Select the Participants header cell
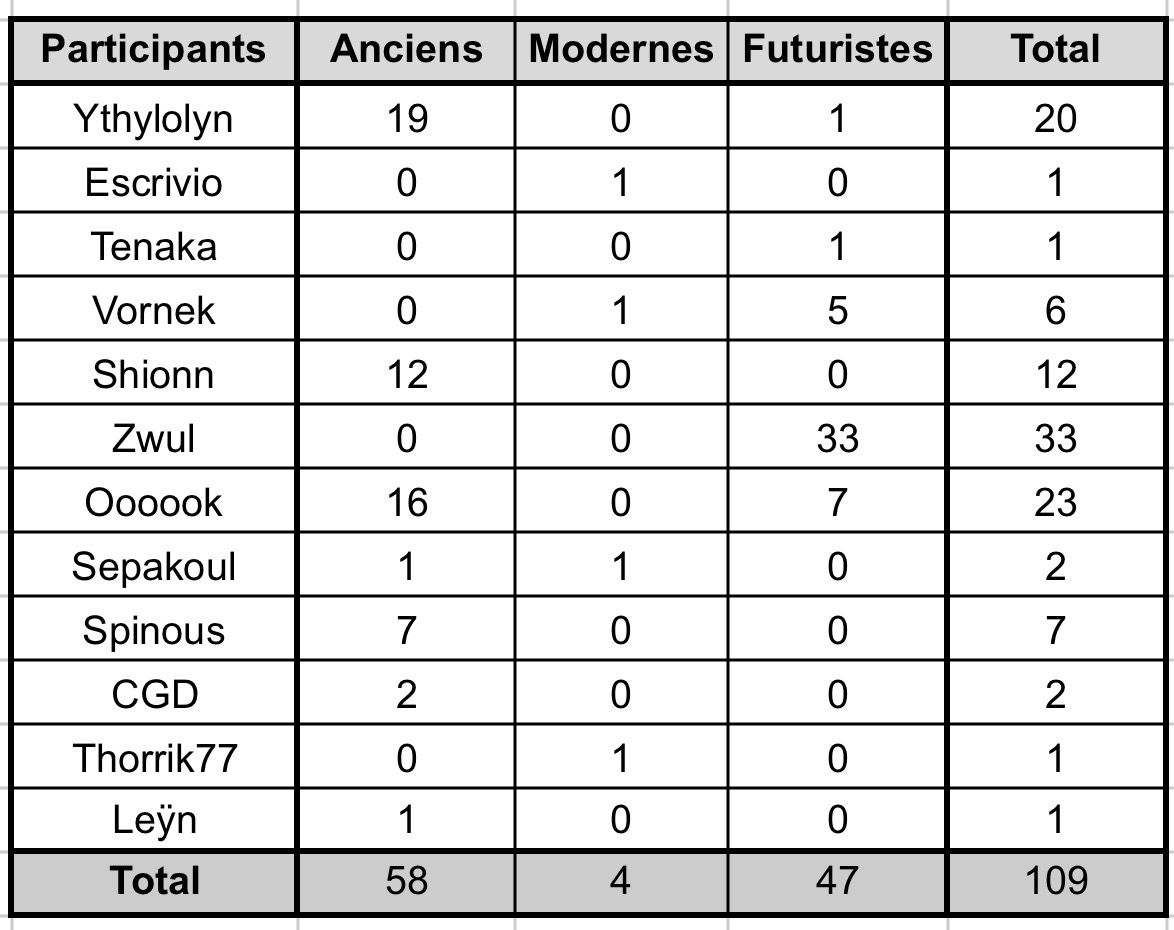Image resolution: width=1174 pixels, height=930 pixels. (154, 49)
